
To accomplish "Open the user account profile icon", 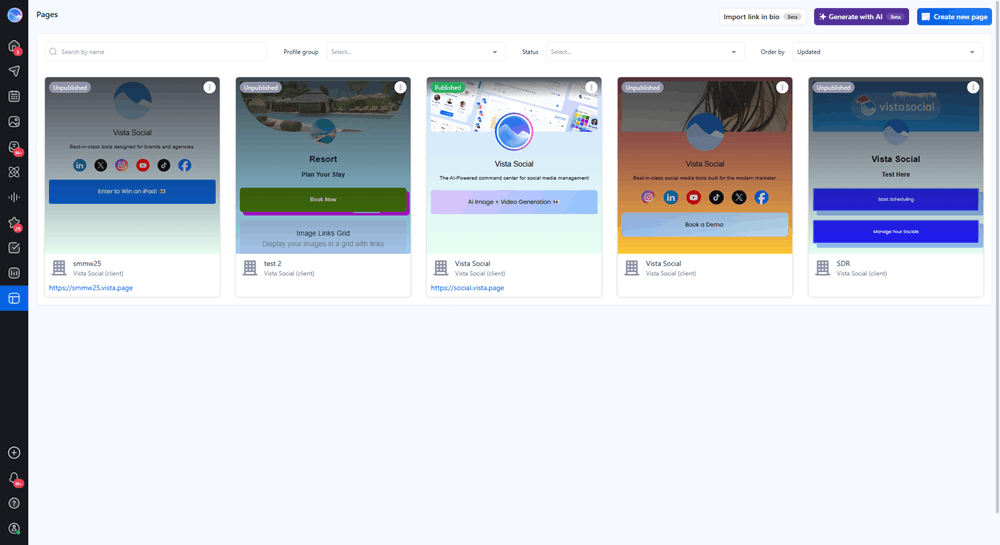I will pos(14,528).
